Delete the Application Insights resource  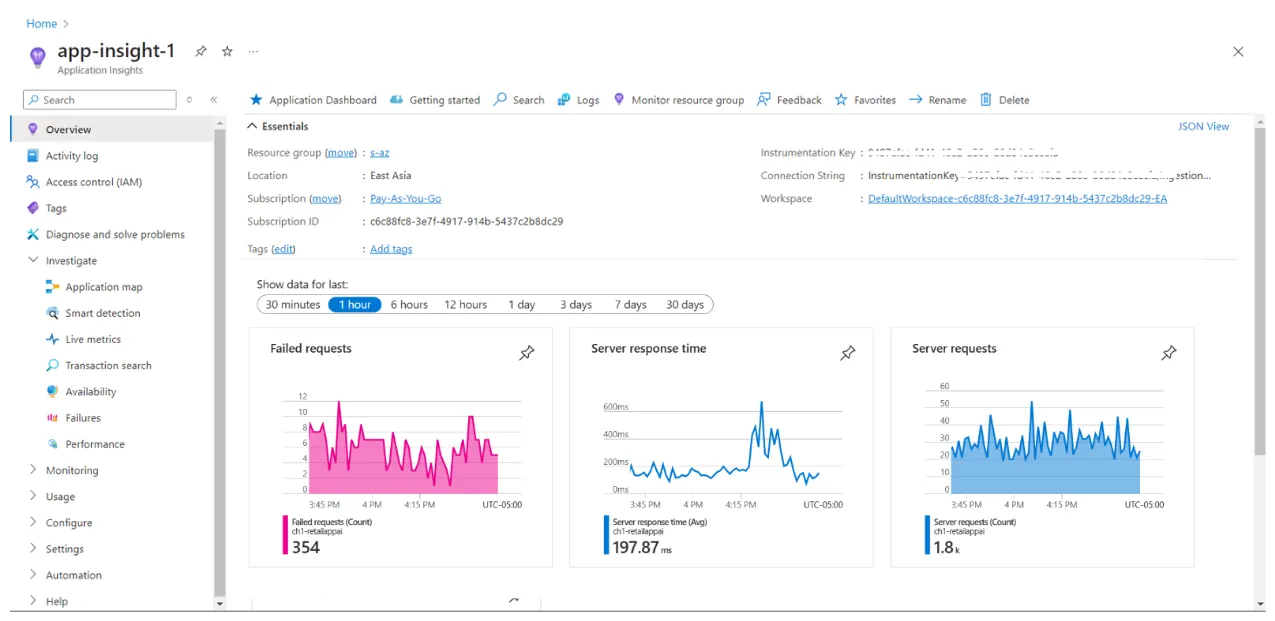[x=1004, y=100]
